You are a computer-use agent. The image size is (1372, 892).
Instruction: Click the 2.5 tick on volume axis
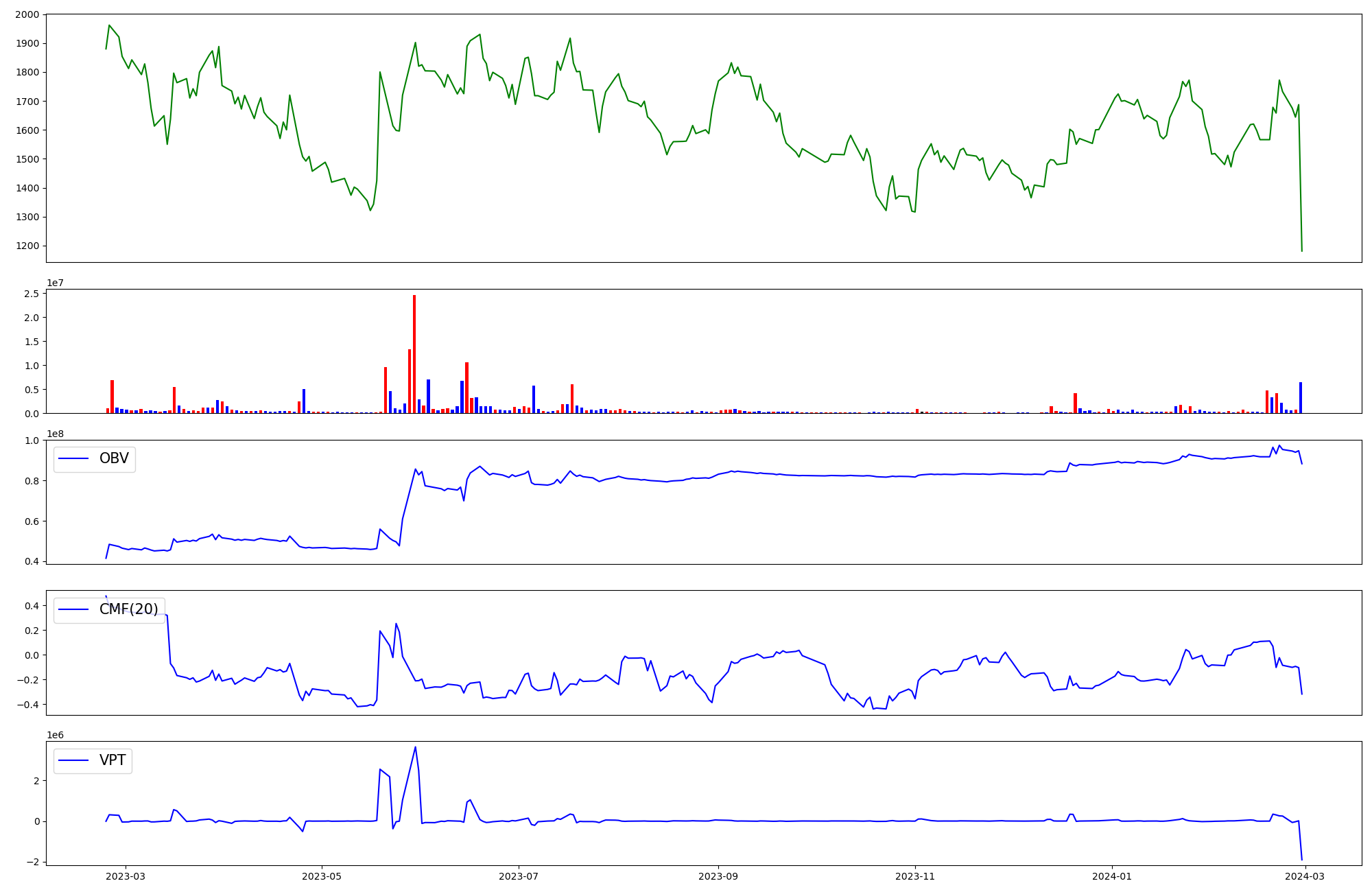[32, 294]
